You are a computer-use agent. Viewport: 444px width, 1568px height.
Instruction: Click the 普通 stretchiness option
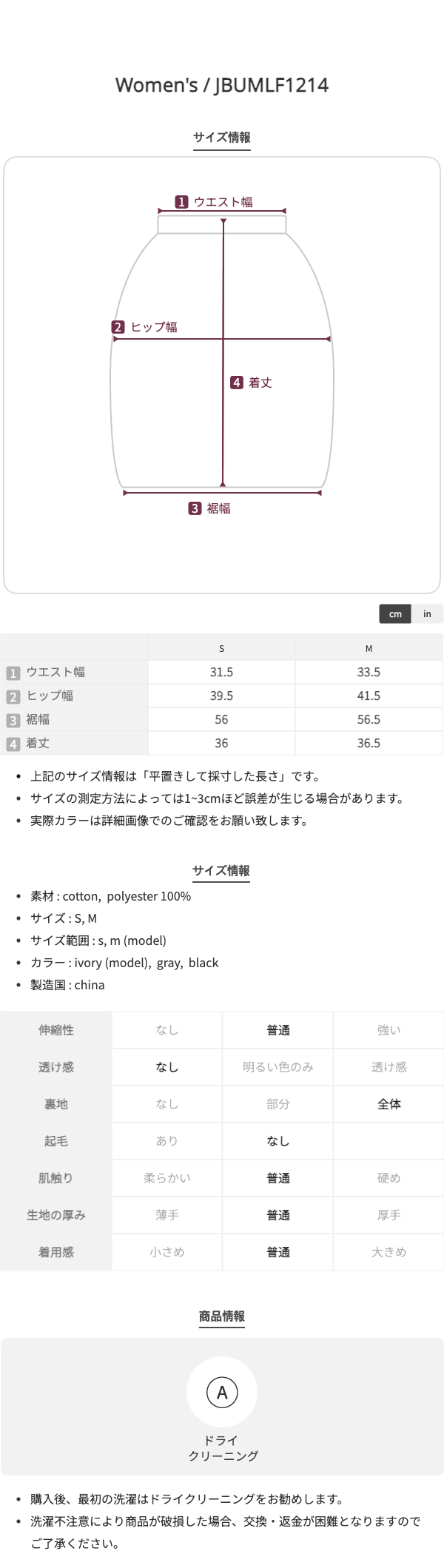point(278,1030)
